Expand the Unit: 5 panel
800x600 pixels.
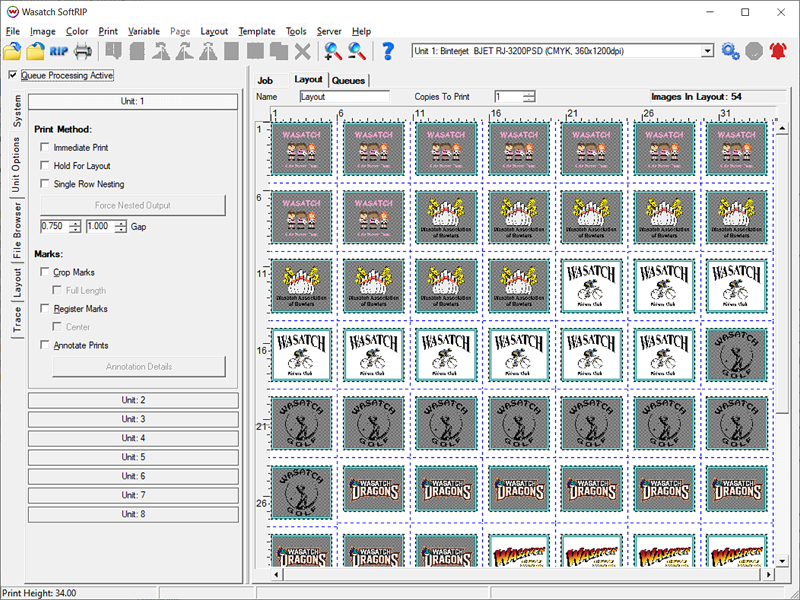pos(133,457)
